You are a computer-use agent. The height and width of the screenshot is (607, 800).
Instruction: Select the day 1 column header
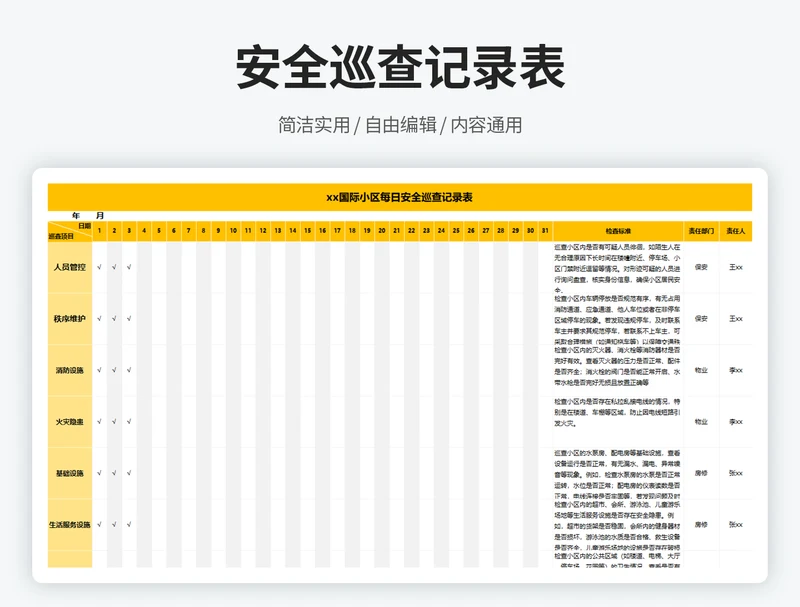pyautogui.click(x=99, y=231)
